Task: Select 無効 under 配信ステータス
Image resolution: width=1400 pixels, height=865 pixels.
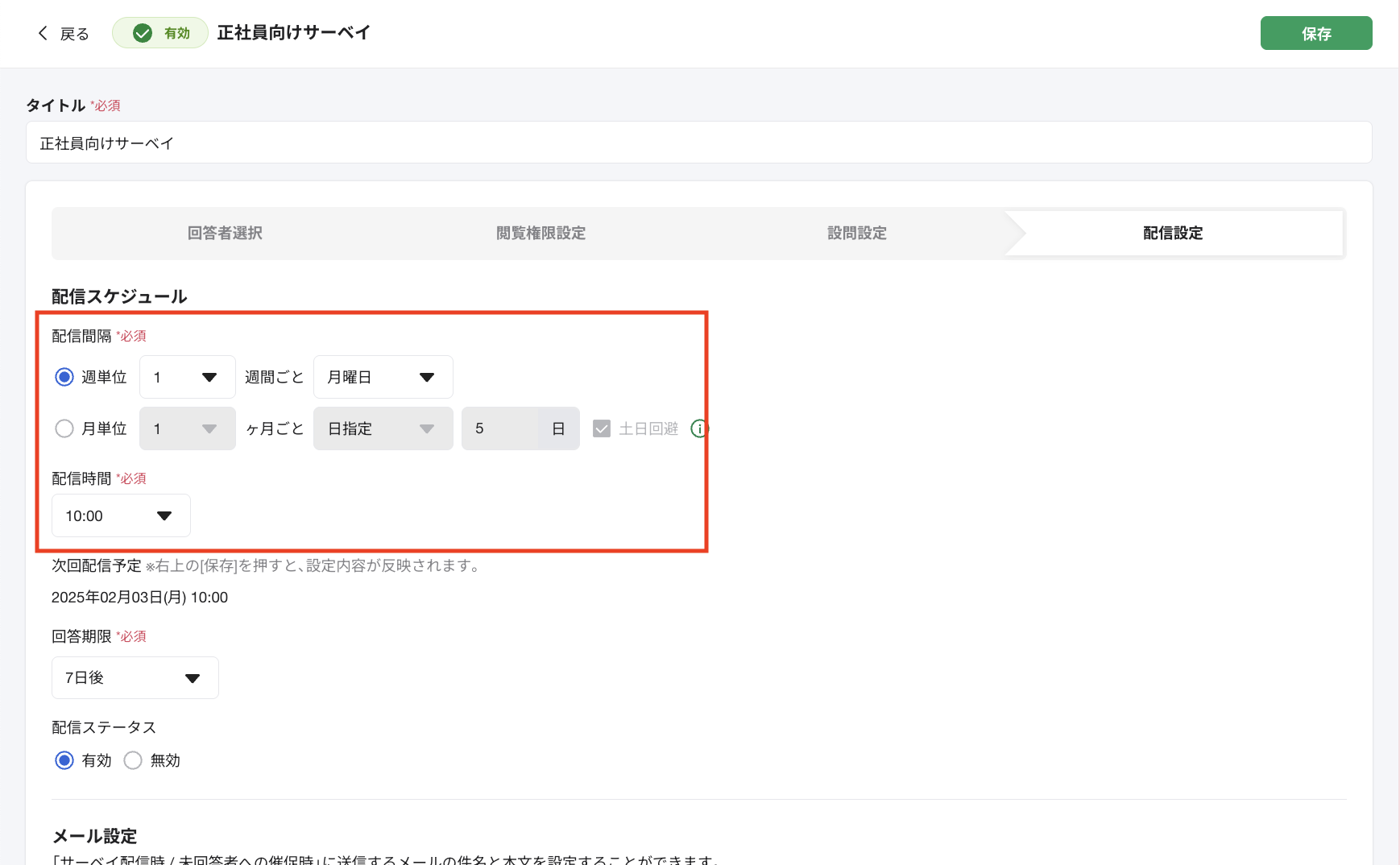Action: pos(133,759)
